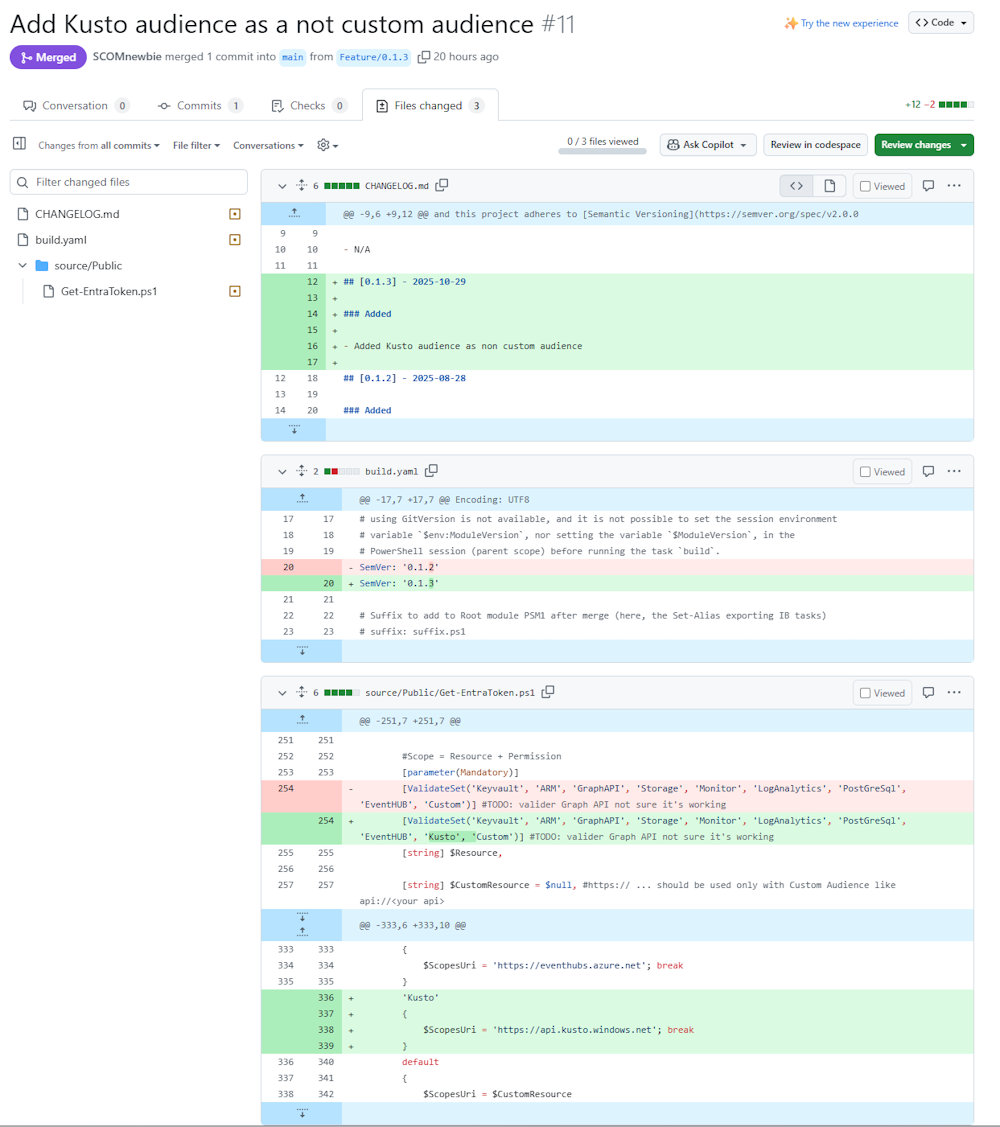This screenshot has width=1000, height=1127.
Task: Comment on the build.yaml file
Action: 928,471
